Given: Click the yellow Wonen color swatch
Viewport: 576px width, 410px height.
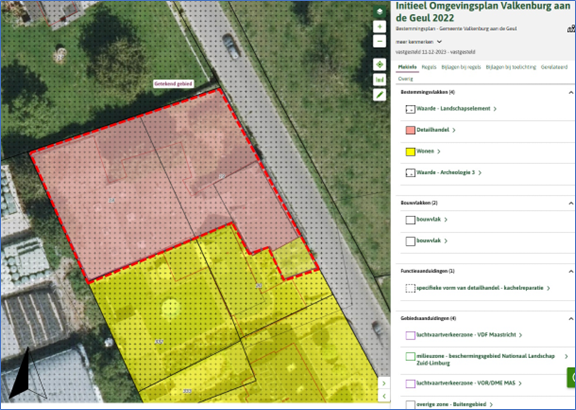Looking at the screenshot, I should (x=410, y=151).
